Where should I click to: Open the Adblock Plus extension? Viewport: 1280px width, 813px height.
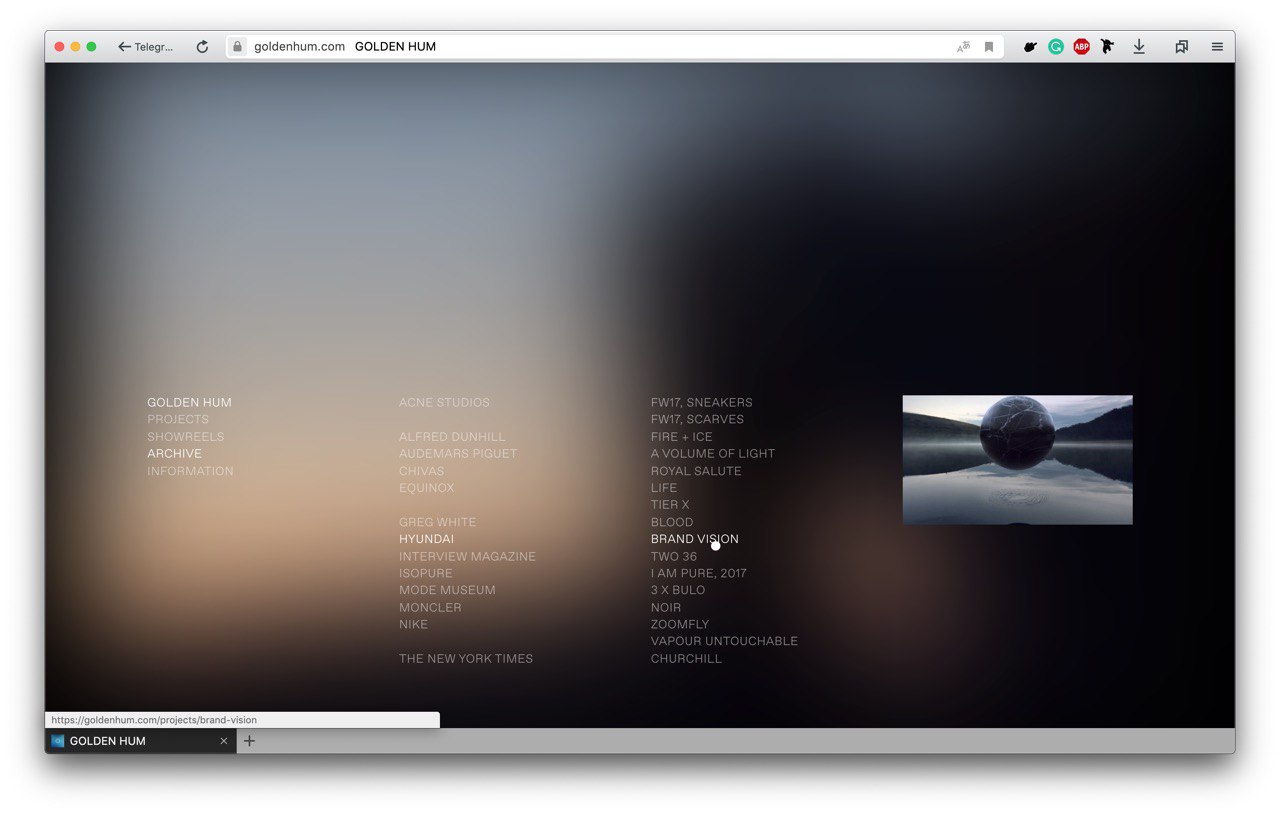(1082, 46)
